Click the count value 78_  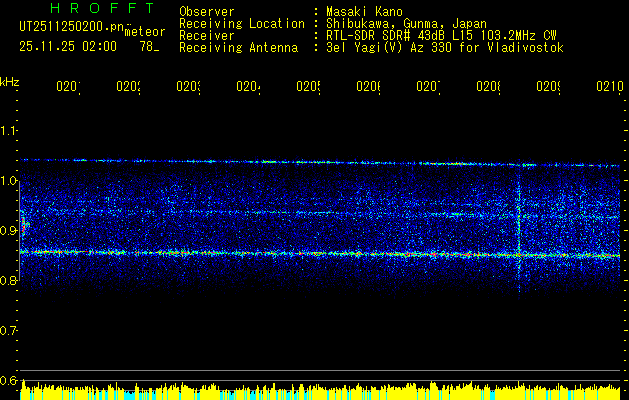pyautogui.click(x=149, y=47)
